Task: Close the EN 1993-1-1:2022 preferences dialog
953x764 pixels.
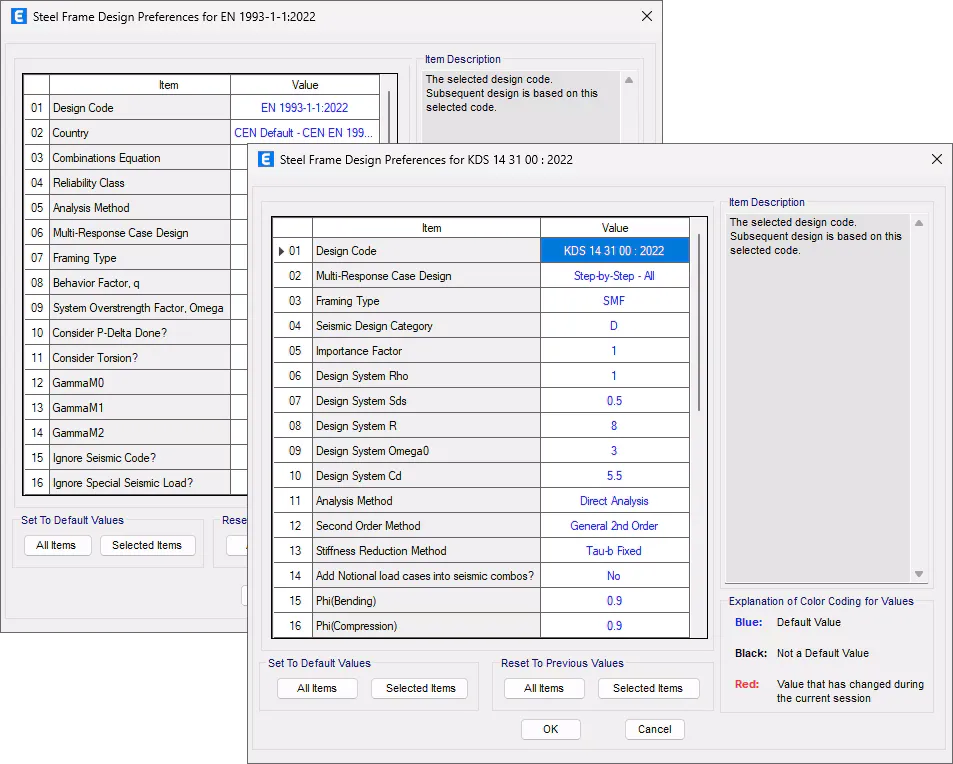Action: pyautogui.click(x=646, y=16)
